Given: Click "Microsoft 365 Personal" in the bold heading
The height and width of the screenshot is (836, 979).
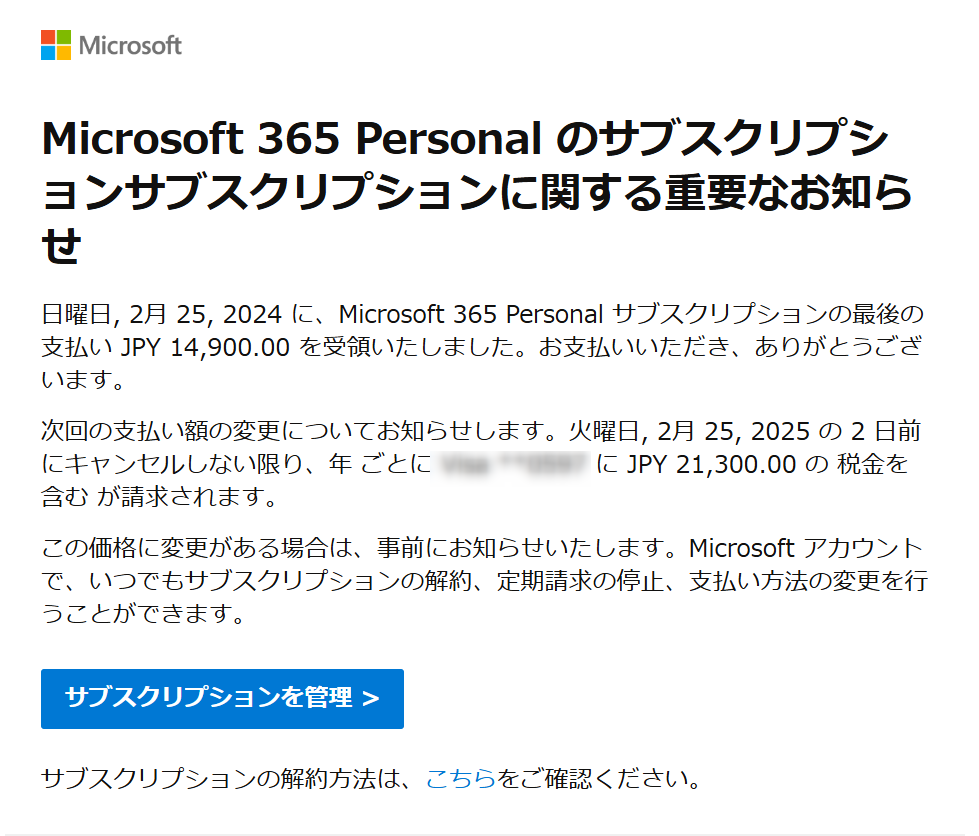Looking at the screenshot, I should coord(290,139).
